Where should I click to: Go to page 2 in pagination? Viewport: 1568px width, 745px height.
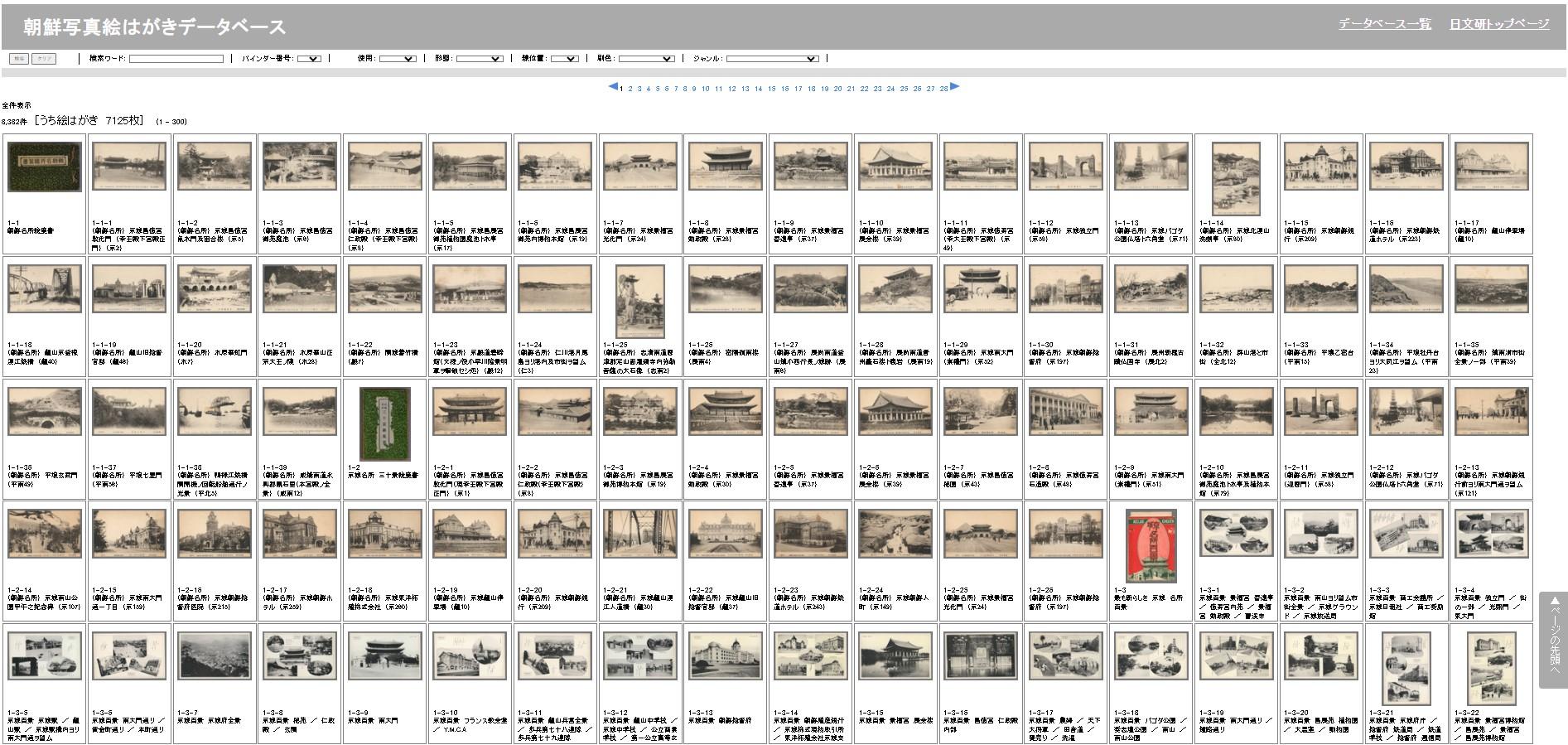pyautogui.click(x=630, y=89)
